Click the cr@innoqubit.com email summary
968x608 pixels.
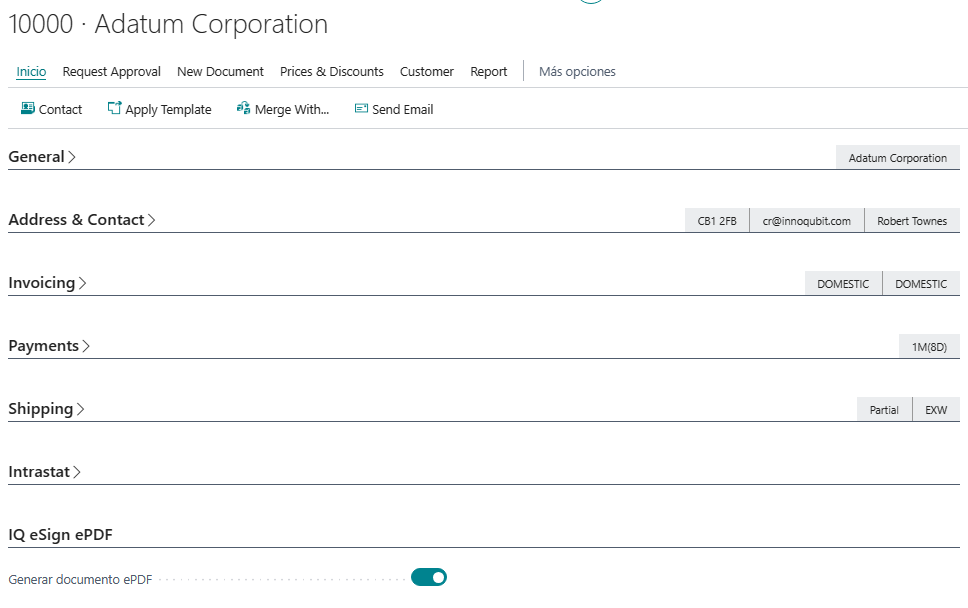pos(806,221)
